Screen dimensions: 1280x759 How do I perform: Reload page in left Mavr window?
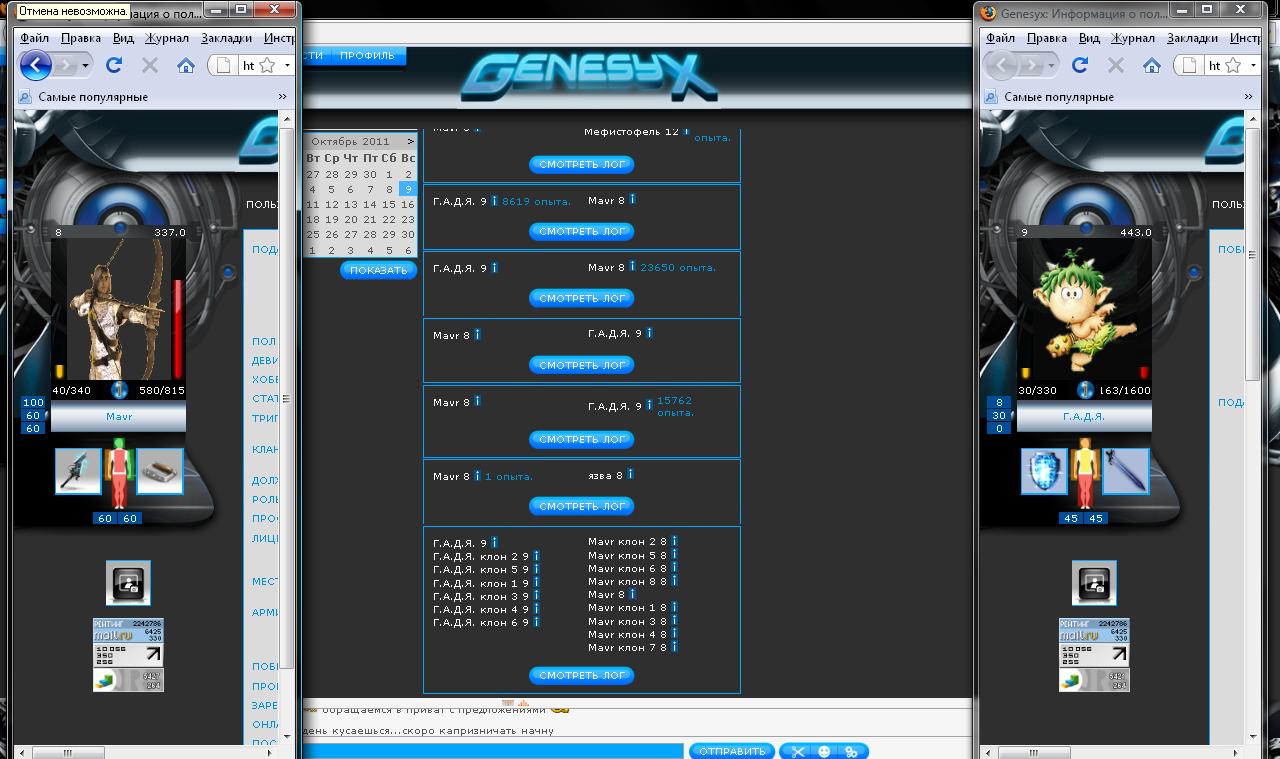(114, 65)
